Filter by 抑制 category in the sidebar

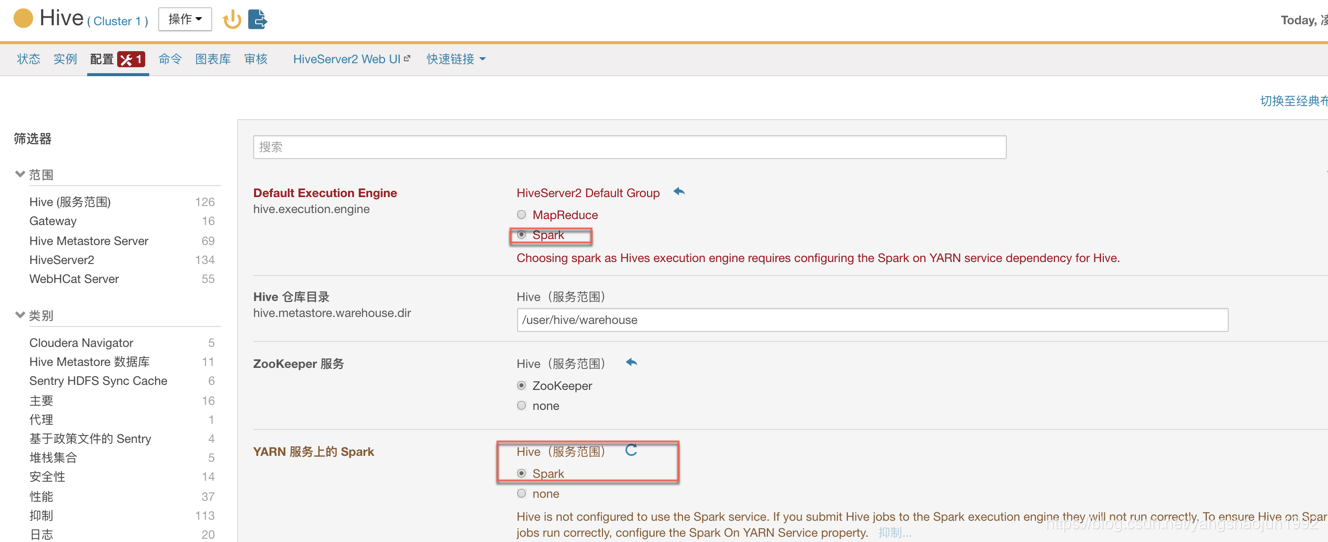41,516
